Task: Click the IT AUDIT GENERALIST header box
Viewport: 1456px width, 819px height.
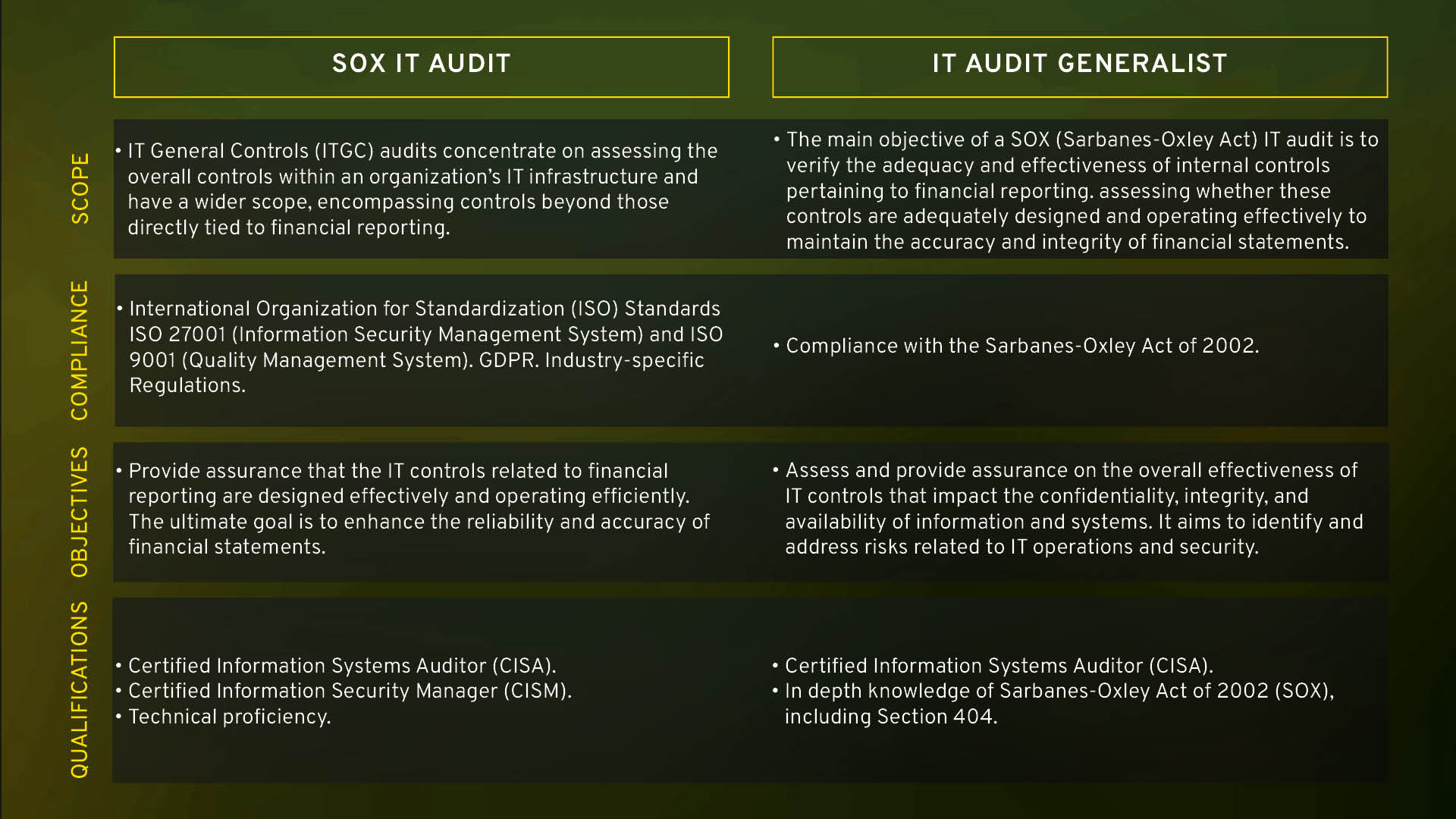Action: coord(1079,66)
